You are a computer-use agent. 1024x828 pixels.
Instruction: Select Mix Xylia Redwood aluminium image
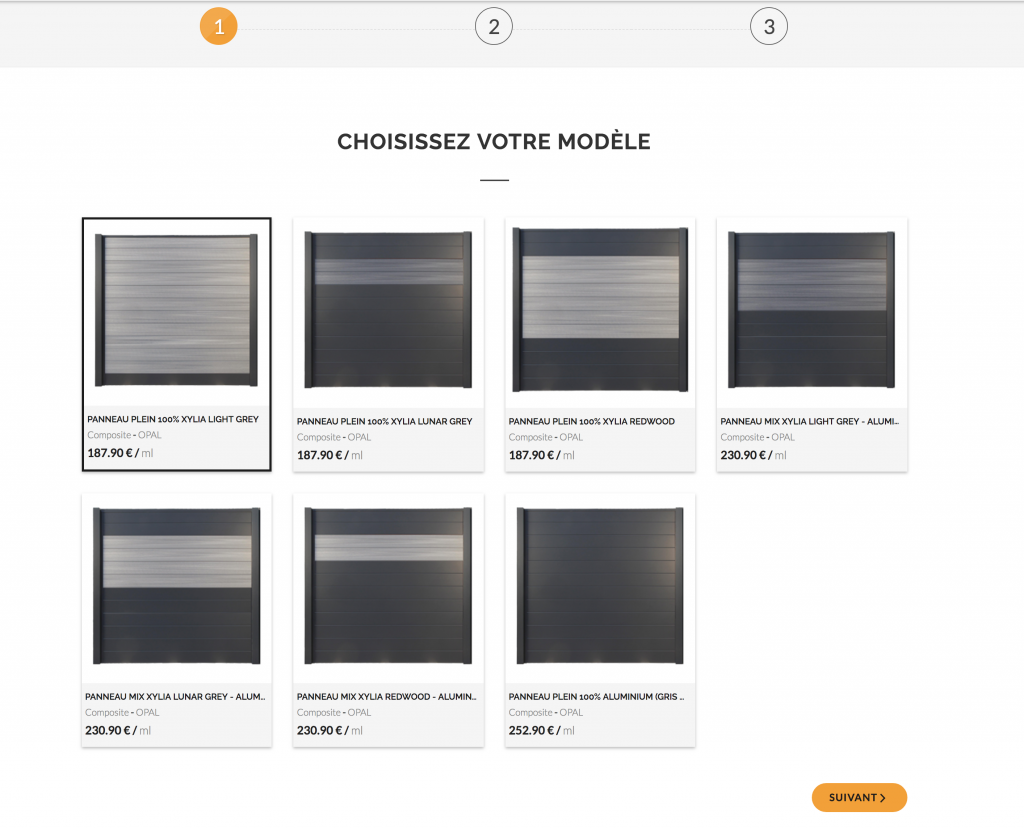[x=389, y=586]
